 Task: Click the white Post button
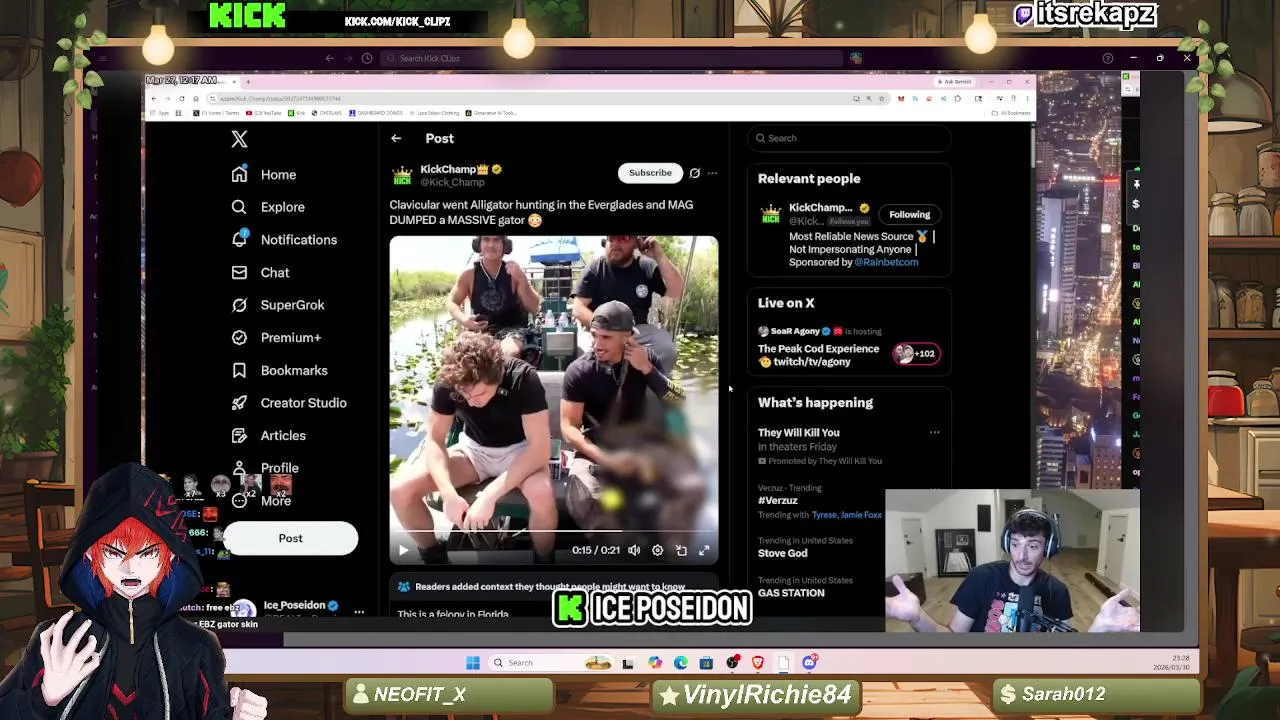[290, 538]
